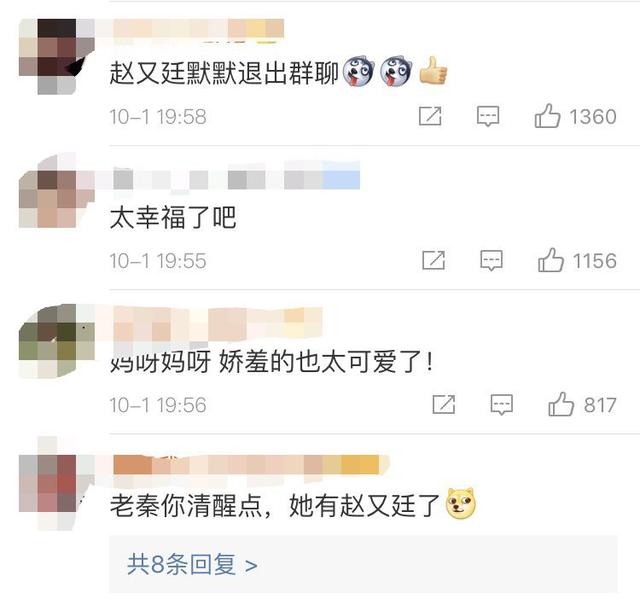640x605 pixels.
Task: Open the third commenter's avatar
Action: [57, 340]
